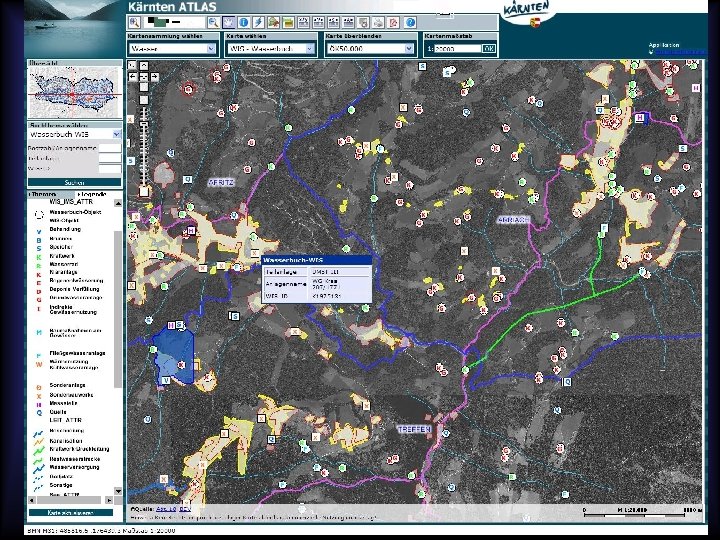Click legend scroll up arrow
The width and height of the screenshot is (720, 540).
pyautogui.click(x=118, y=203)
